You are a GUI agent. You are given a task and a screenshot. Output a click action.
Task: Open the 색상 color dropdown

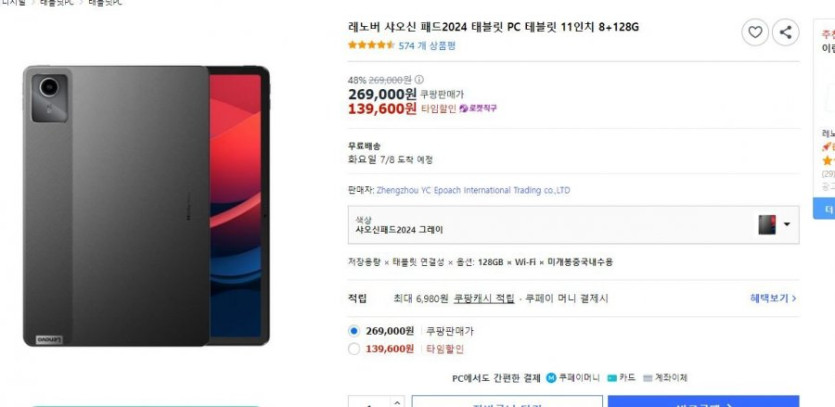[574, 225]
